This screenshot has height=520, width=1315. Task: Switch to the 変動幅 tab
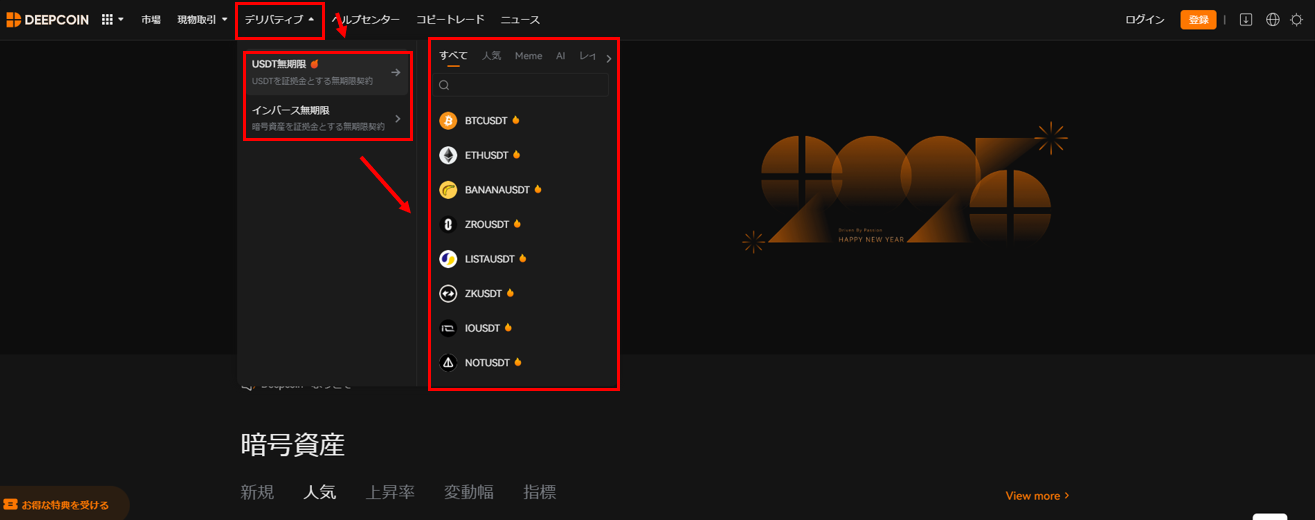pos(470,492)
